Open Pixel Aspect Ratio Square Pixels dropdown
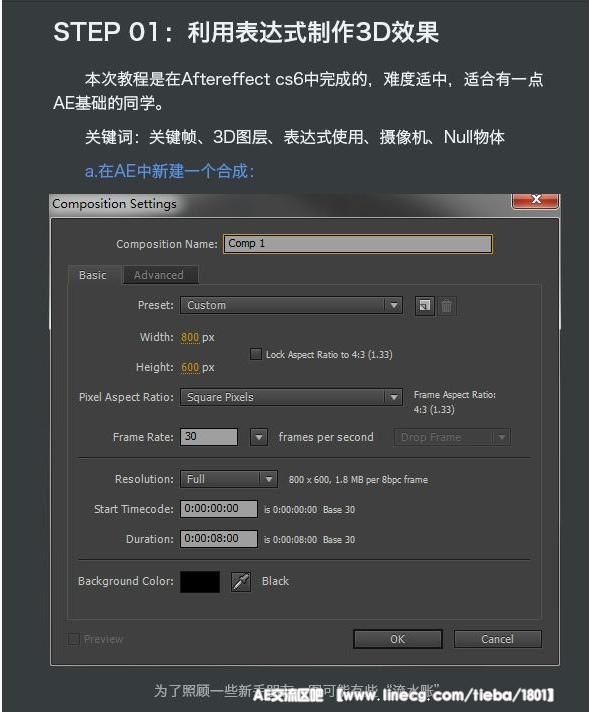This screenshot has width=589, height=712. pyautogui.click(x=291, y=397)
